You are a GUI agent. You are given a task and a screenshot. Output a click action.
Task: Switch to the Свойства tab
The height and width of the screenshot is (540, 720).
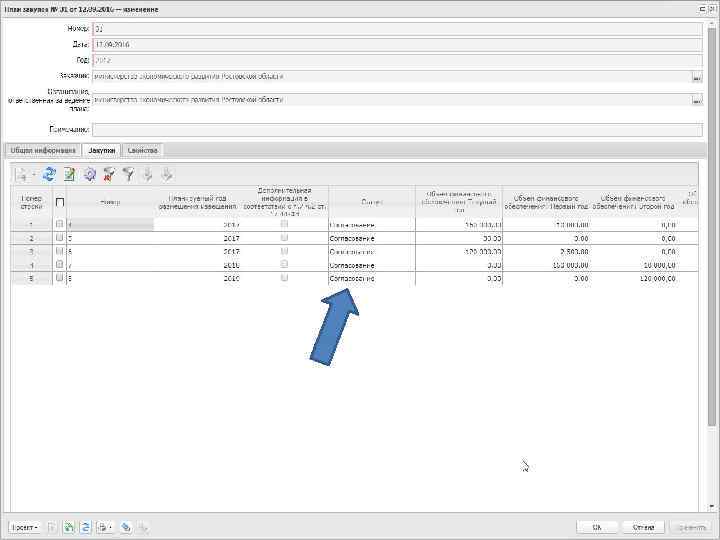[142, 150]
